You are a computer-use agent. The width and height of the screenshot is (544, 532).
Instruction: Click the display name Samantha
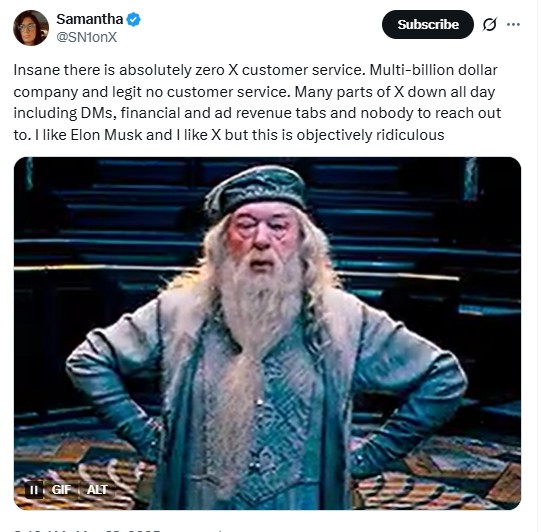coord(90,19)
